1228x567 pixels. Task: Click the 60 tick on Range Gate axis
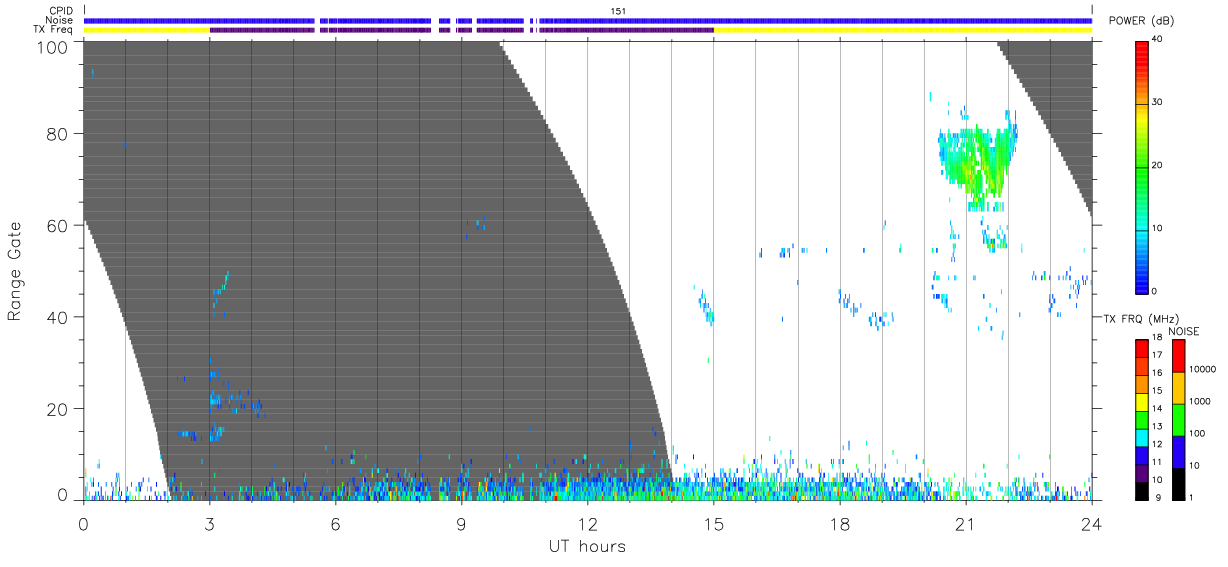click(x=58, y=225)
